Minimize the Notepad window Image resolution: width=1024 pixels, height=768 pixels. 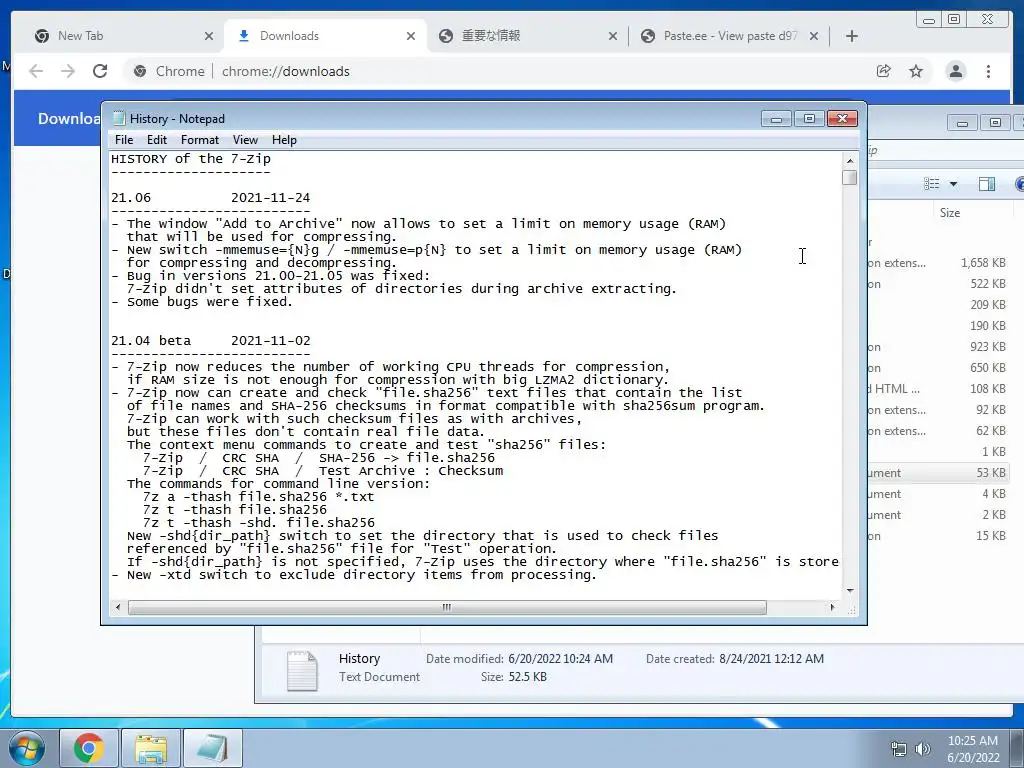tap(776, 119)
